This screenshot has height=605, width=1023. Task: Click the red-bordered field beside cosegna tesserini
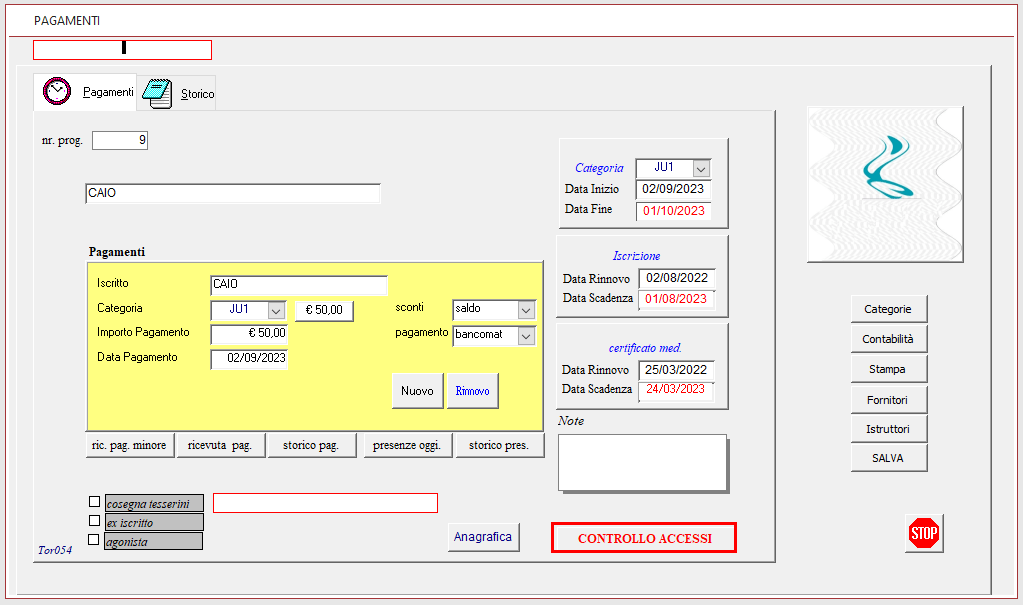point(325,503)
